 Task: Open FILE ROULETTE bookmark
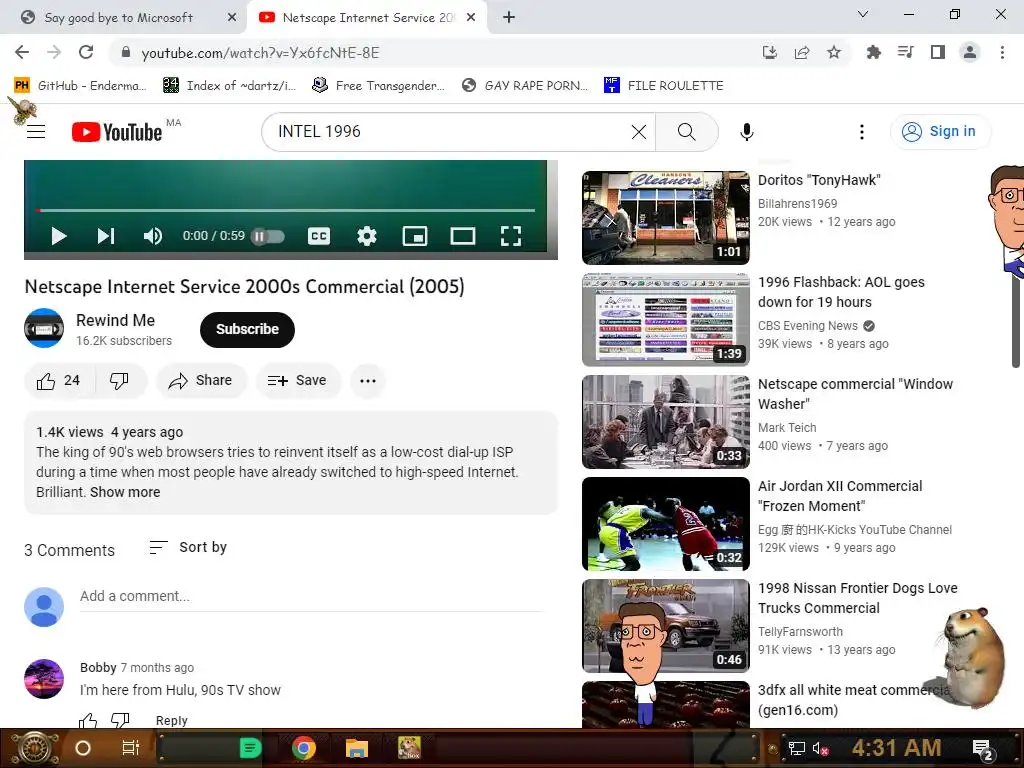[664, 86]
